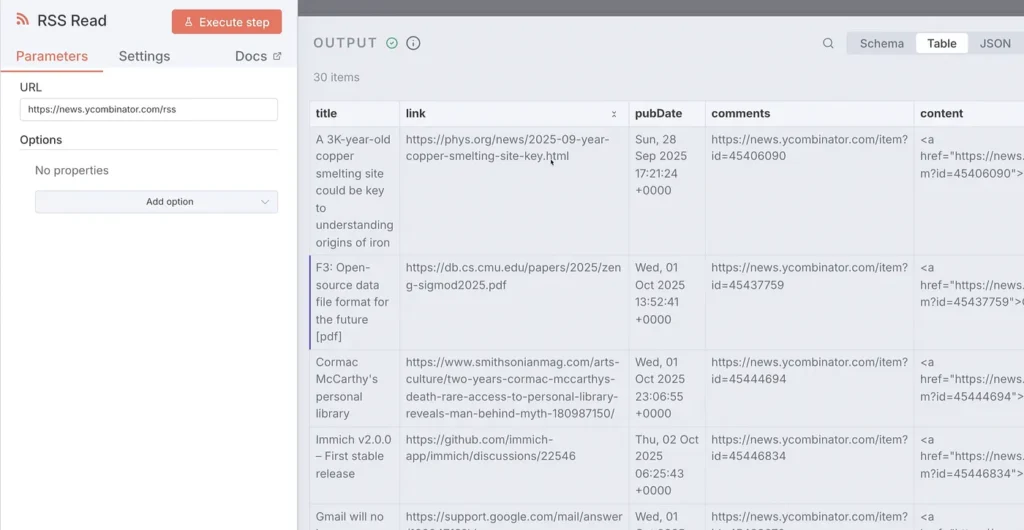Switch to the Settings tab
The height and width of the screenshot is (530, 1024).
point(144,56)
